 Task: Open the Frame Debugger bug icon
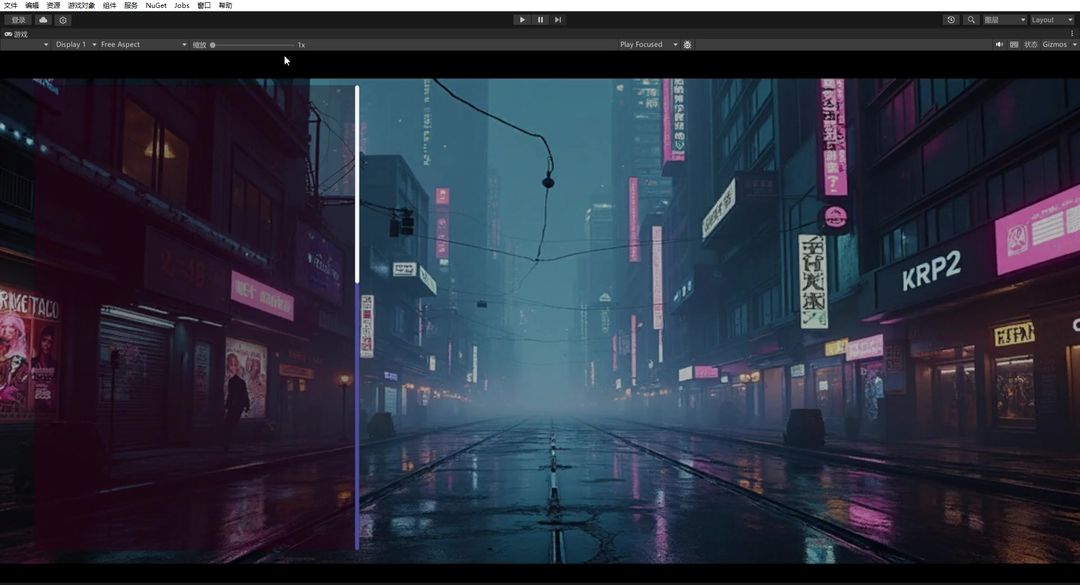pos(687,44)
